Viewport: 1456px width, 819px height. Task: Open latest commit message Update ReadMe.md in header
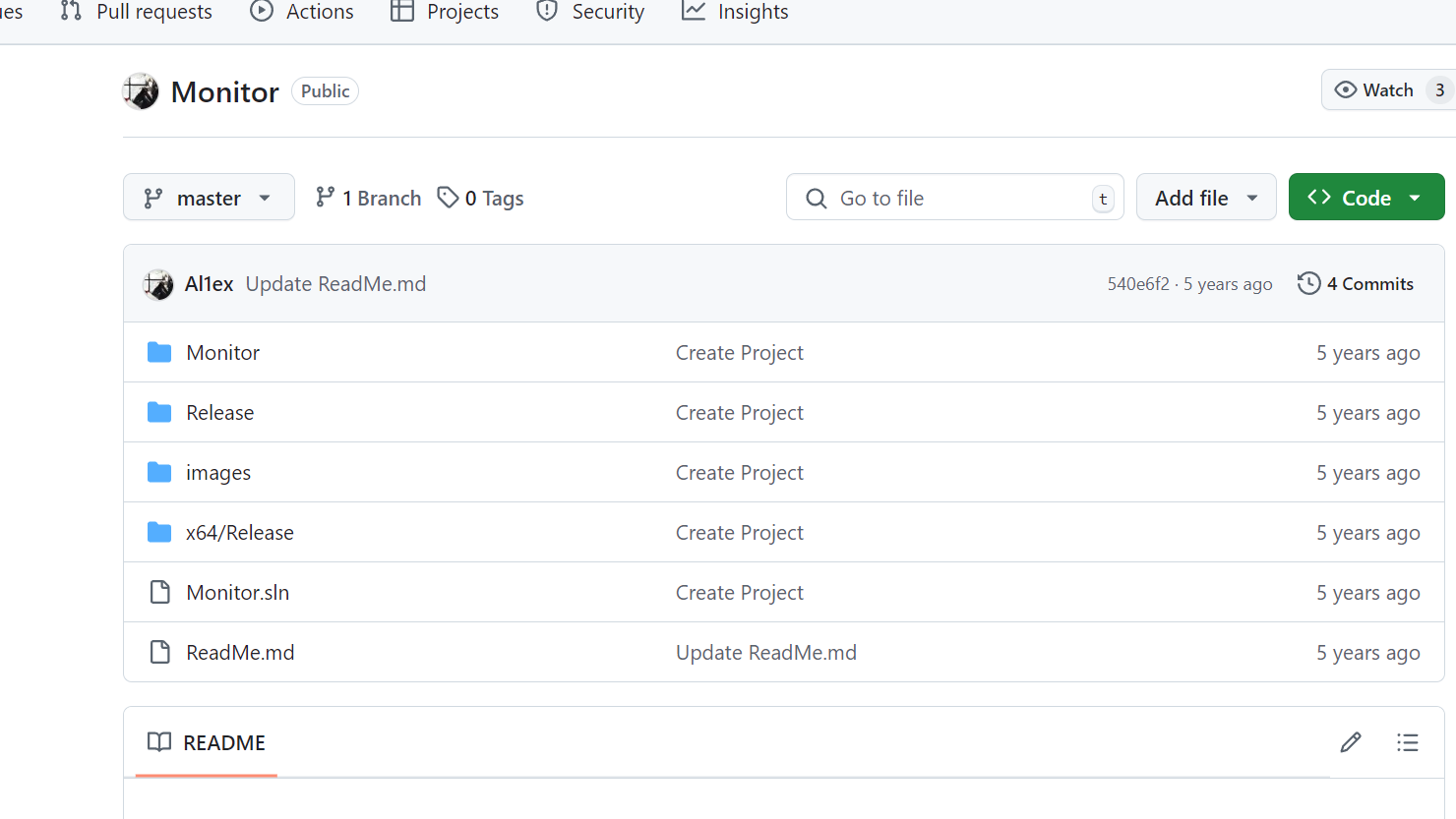(335, 284)
